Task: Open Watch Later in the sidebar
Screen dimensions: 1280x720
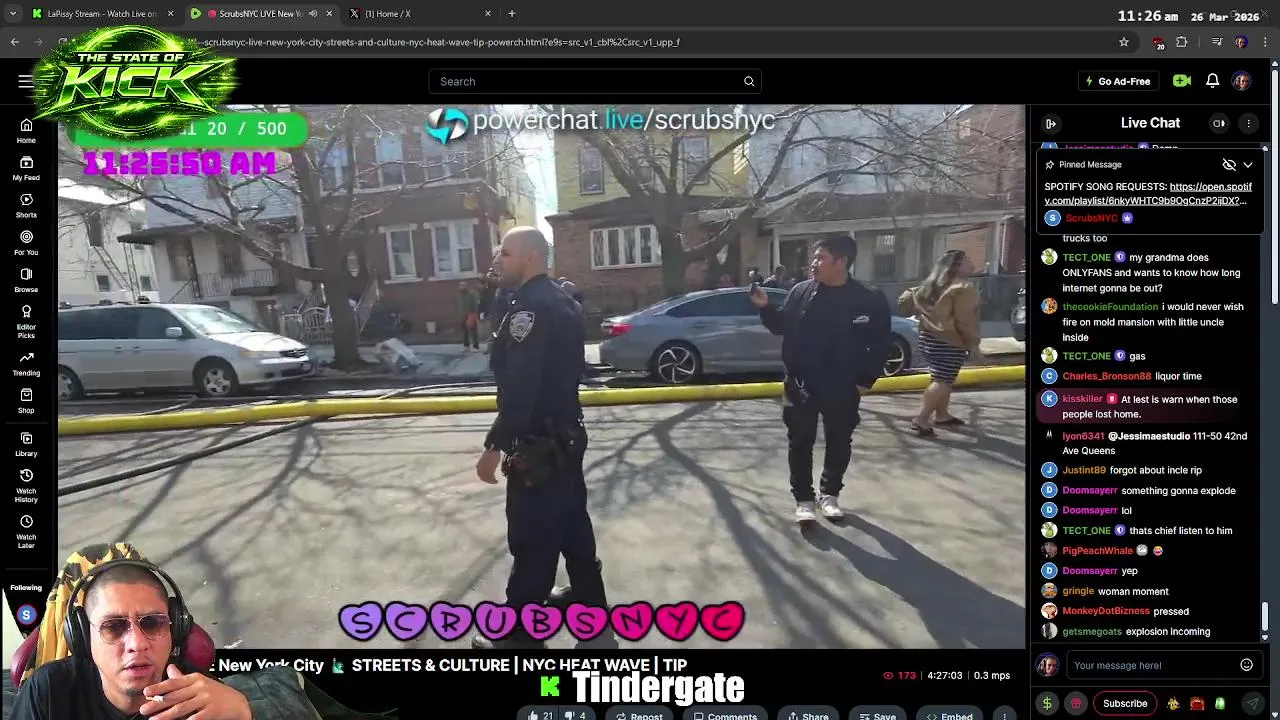Action: (26, 531)
